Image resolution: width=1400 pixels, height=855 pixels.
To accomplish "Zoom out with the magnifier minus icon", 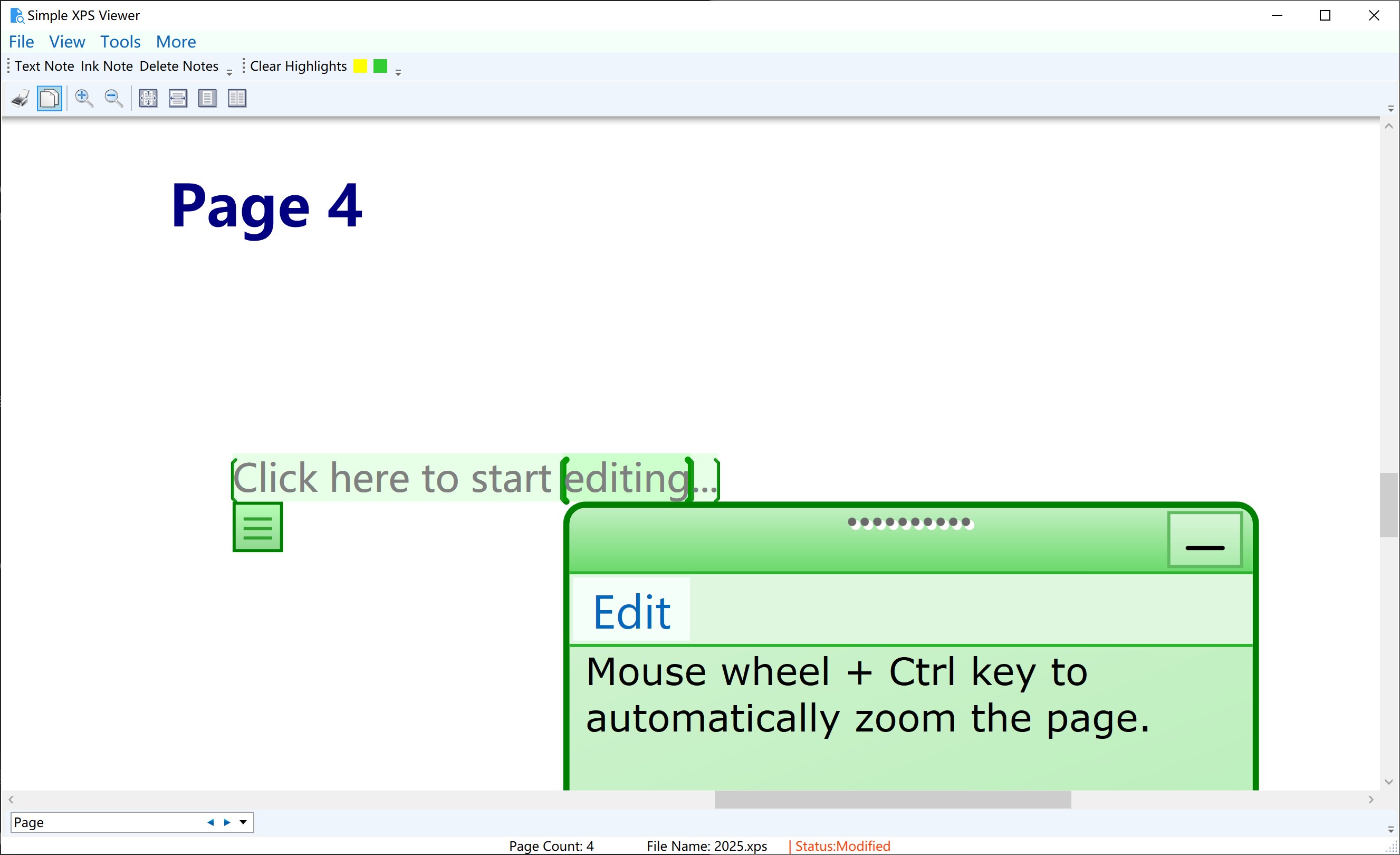I will click(113, 98).
